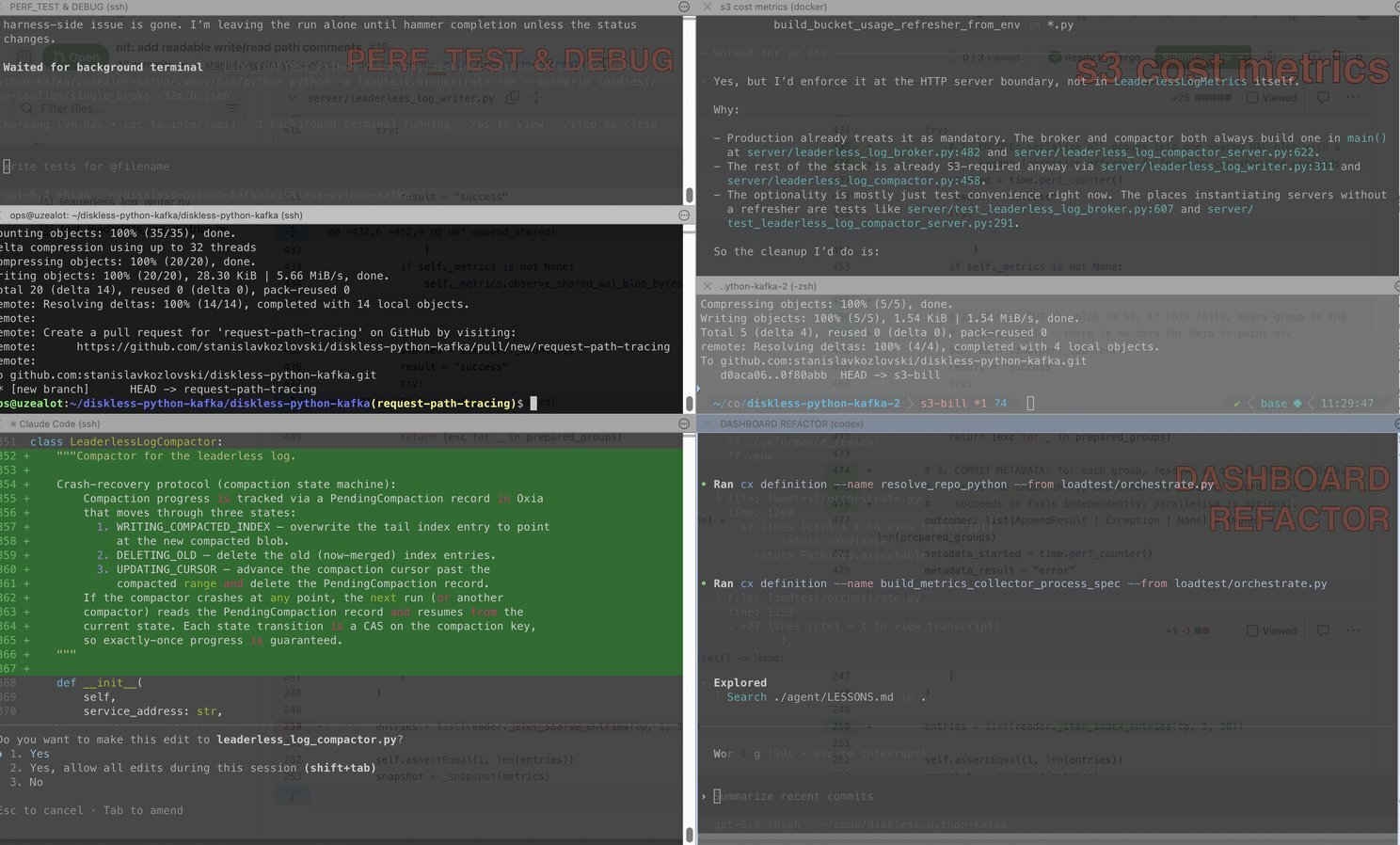Choose option '3. No' in Claude Code prompt
The image size is (1400, 845).
click(26, 782)
